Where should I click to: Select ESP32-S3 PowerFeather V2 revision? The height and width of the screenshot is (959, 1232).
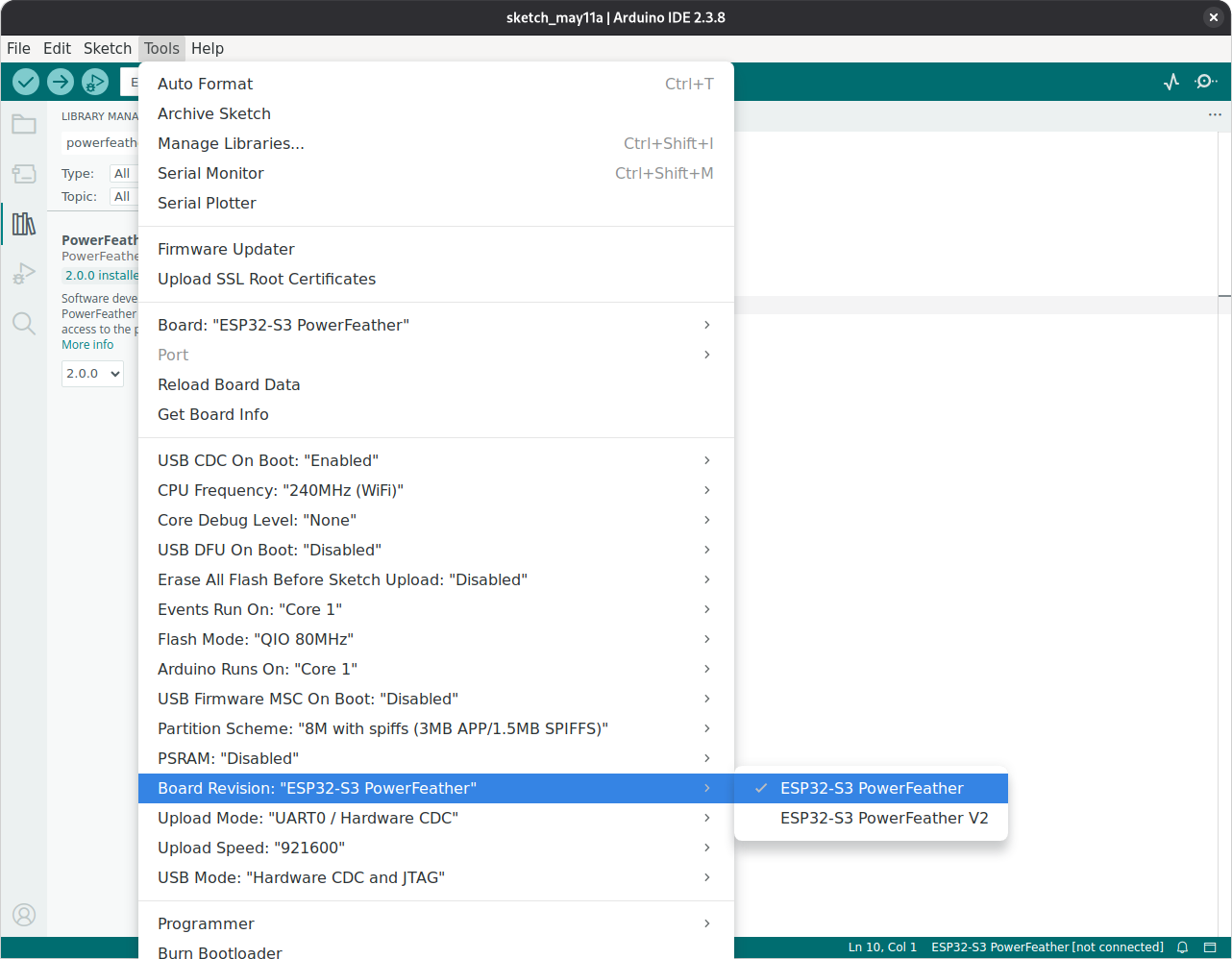(871, 818)
